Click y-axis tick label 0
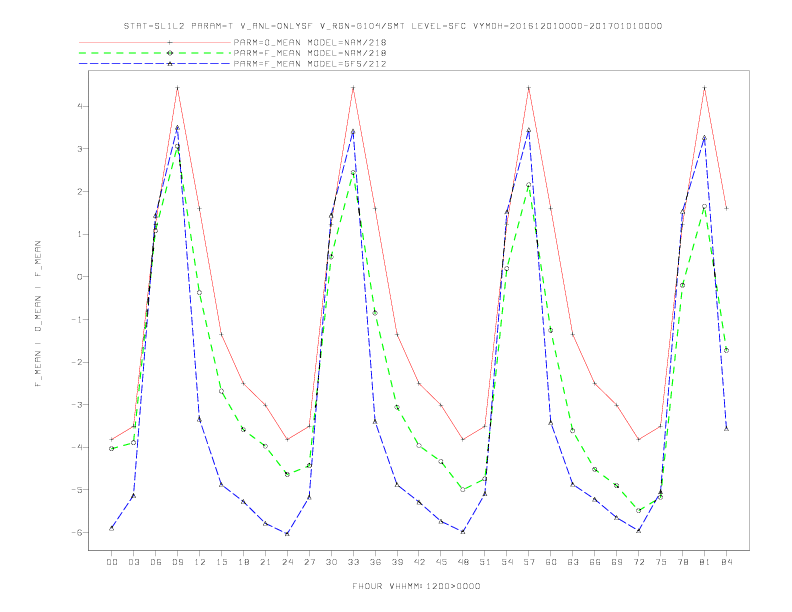Screen dimensions: 792x612 click(80, 277)
